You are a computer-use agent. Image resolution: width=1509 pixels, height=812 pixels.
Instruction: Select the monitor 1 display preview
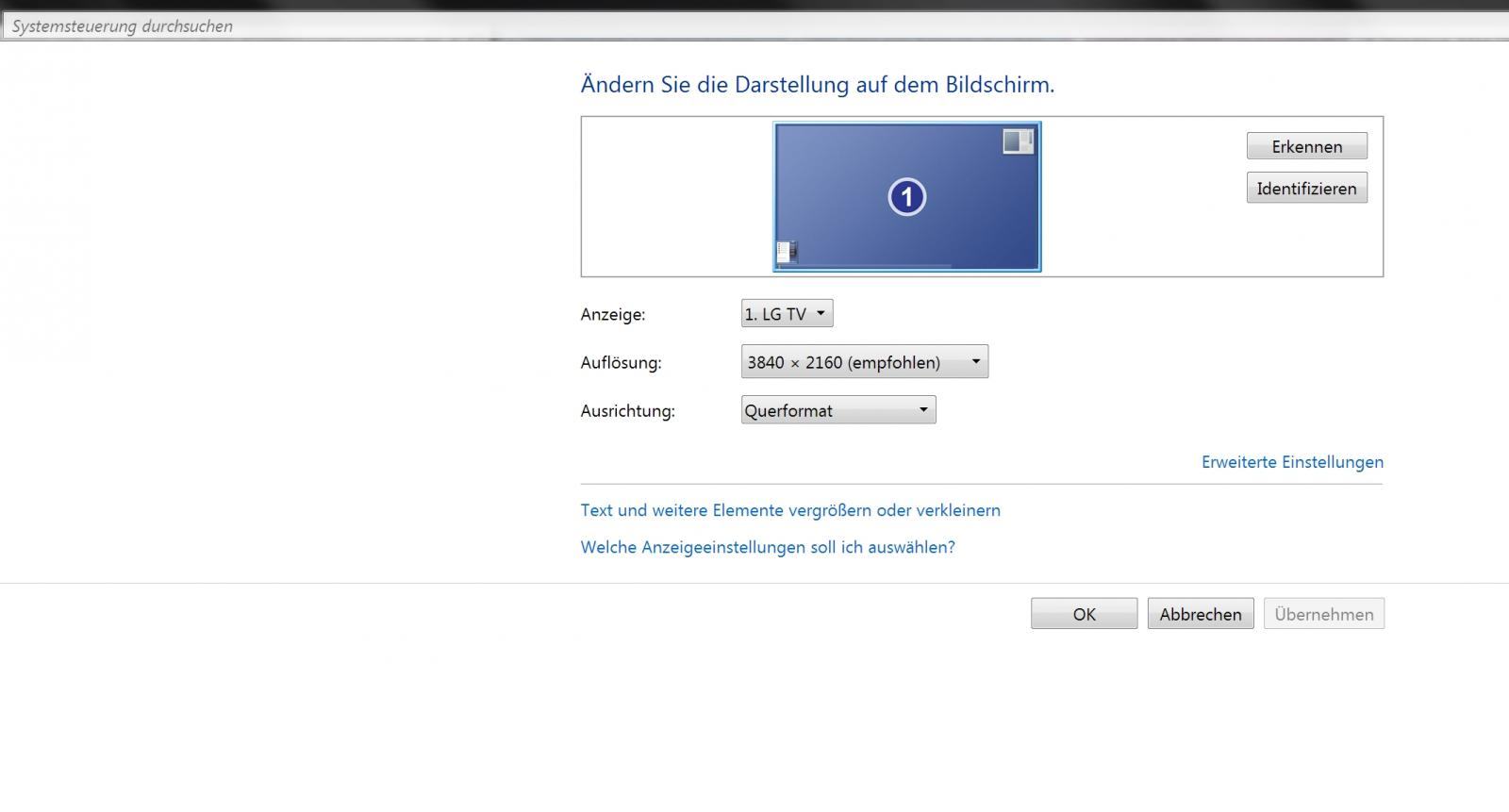[907, 196]
